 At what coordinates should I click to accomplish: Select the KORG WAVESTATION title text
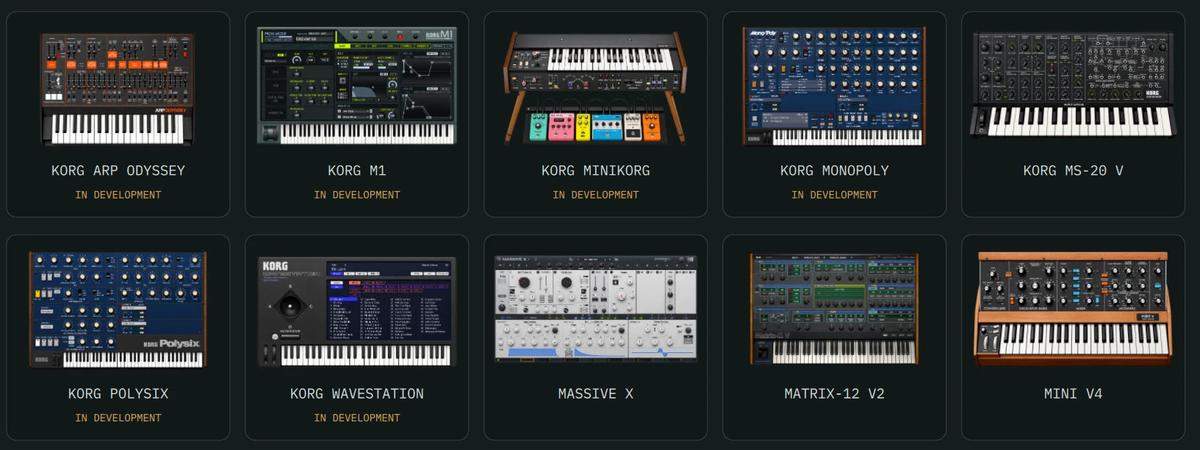[357, 394]
